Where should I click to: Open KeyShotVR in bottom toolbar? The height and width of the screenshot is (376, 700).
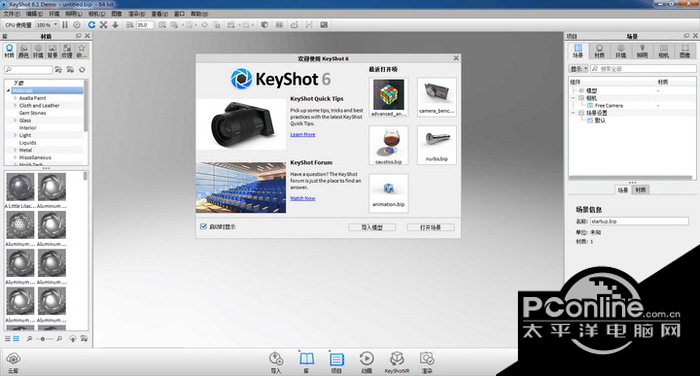[x=397, y=359]
